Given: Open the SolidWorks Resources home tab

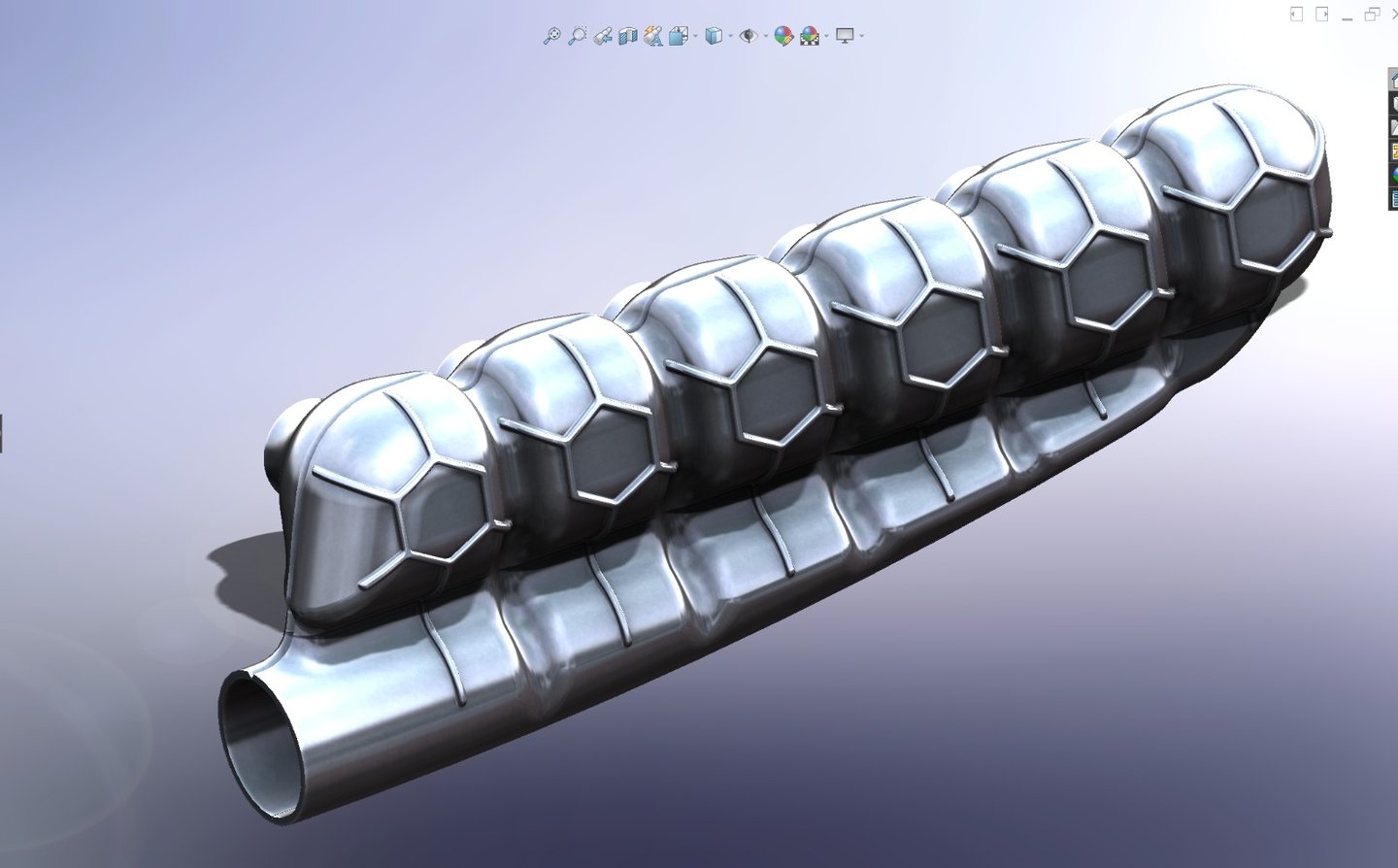Looking at the screenshot, I should pyautogui.click(x=1393, y=80).
